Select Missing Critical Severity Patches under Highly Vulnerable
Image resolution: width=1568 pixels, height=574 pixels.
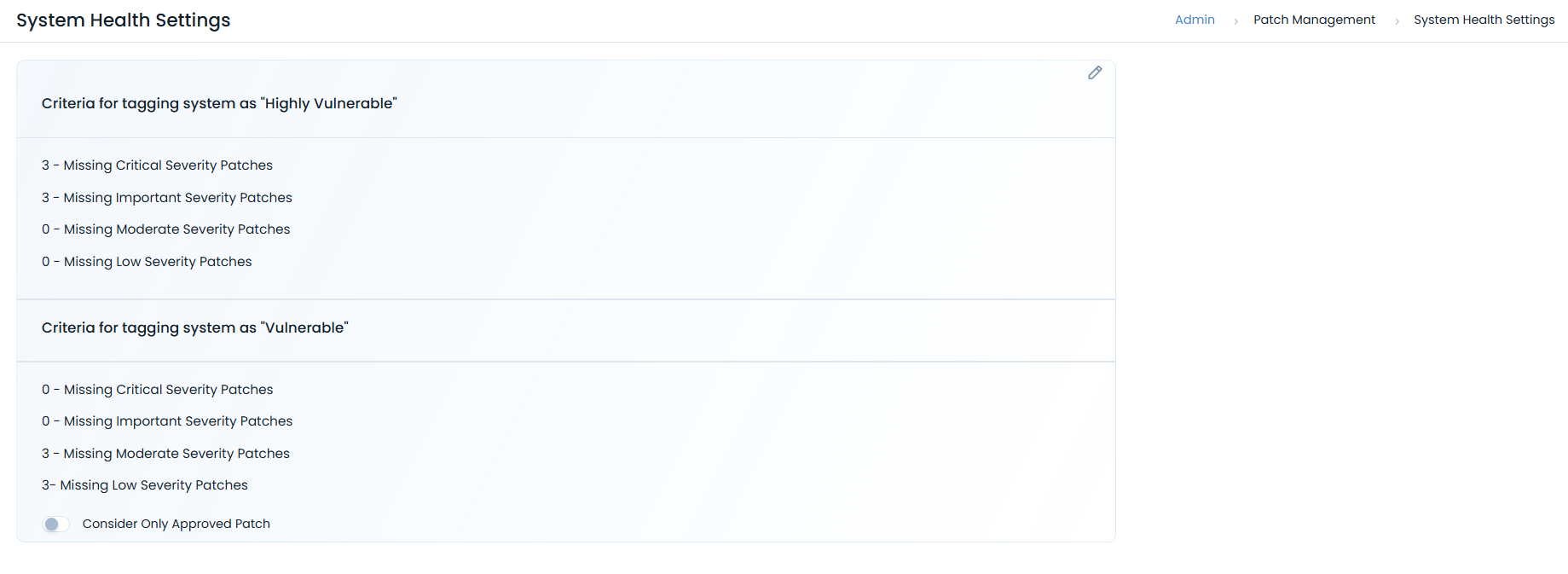click(x=157, y=165)
